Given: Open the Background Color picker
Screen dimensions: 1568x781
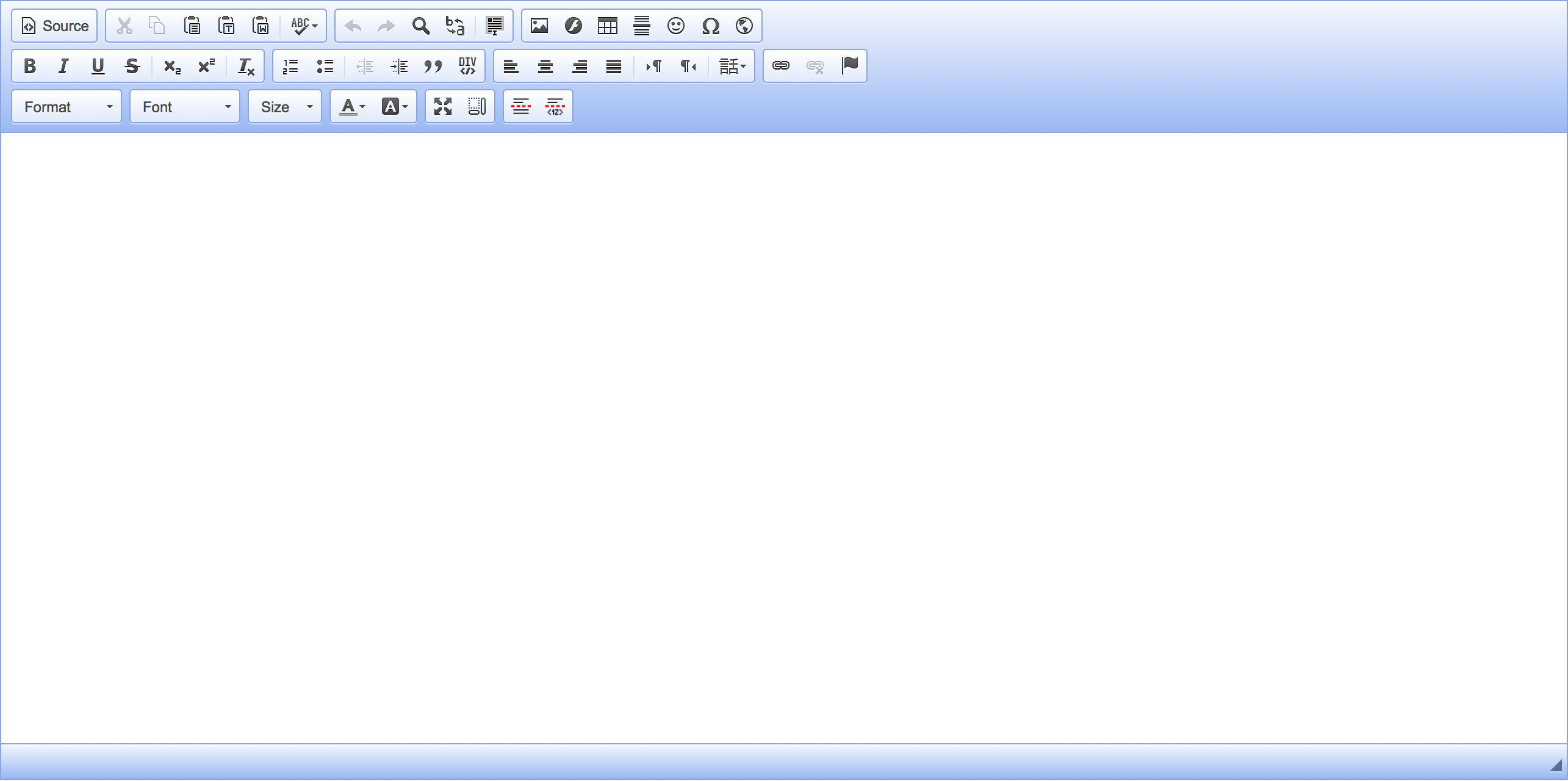Looking at the screenshot, I should [395, 107].
